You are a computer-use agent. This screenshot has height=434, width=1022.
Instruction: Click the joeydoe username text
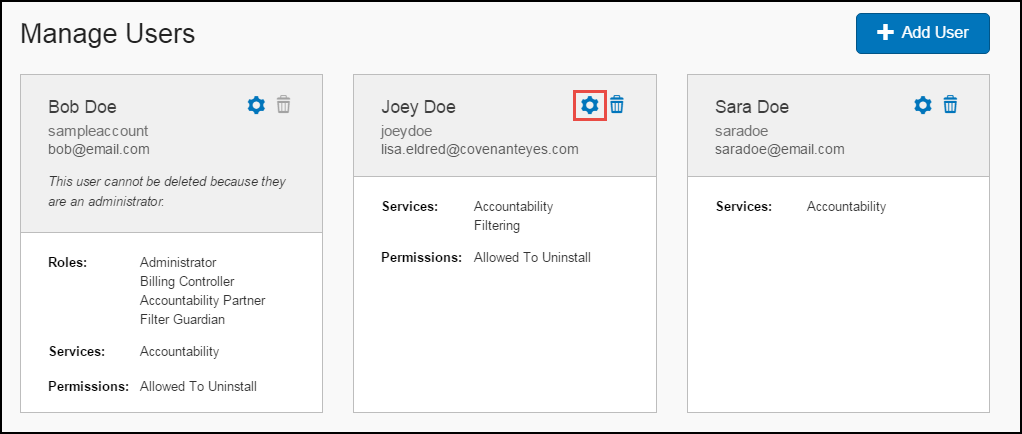click(407, 132)
